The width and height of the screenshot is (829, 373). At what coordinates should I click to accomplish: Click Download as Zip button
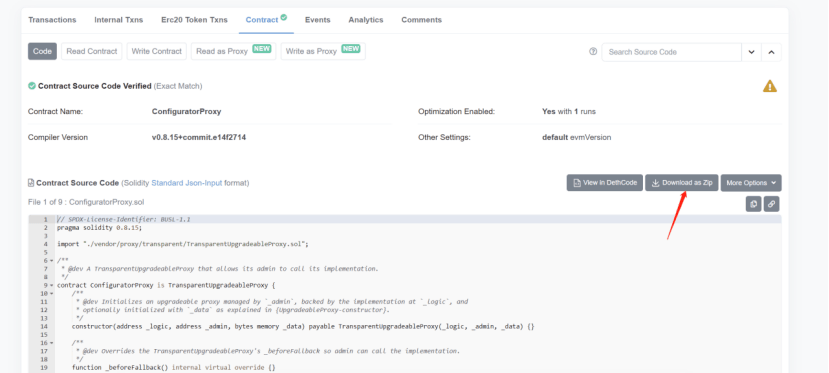click(681, 183)
